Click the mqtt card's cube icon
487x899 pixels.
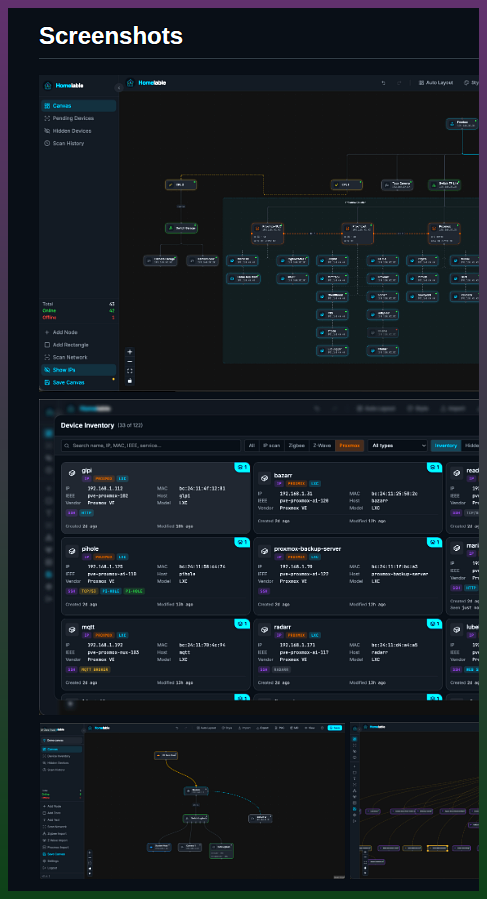[72, 630]
